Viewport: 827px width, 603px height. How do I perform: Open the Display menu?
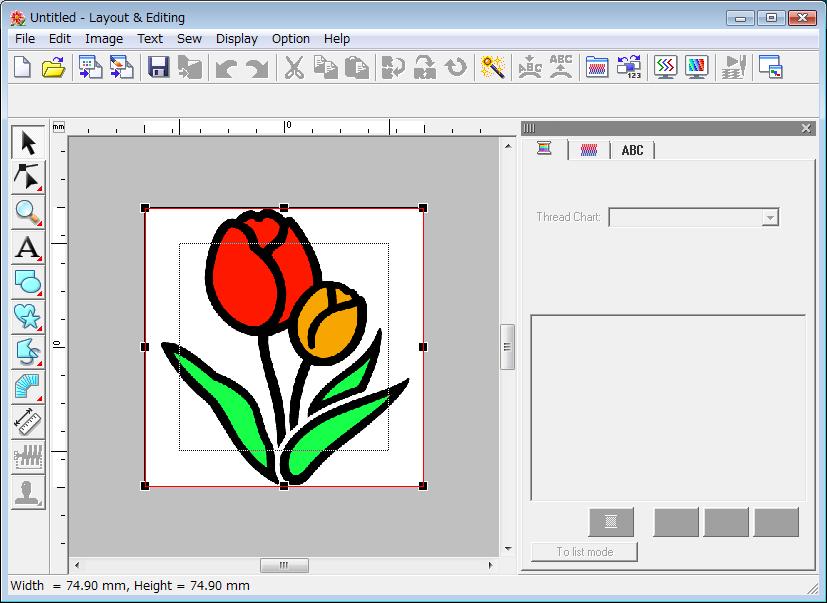click(237, 39)
